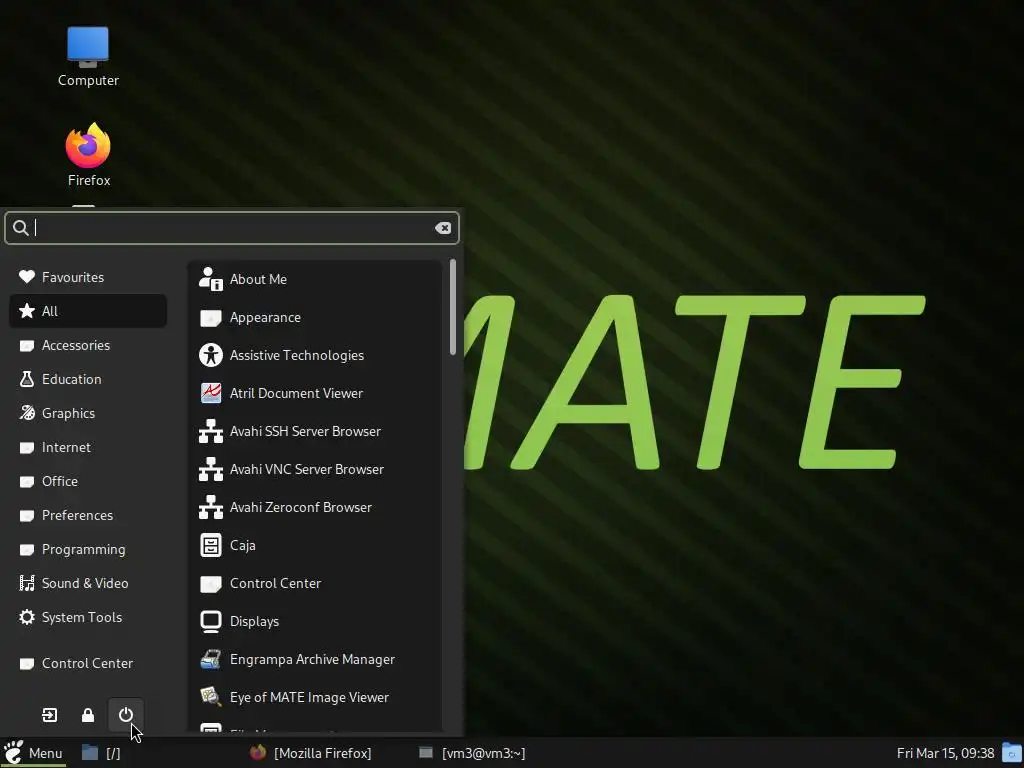
Task: Click the folder icon in the panel's right corner
Action: tap(1012, 752)
